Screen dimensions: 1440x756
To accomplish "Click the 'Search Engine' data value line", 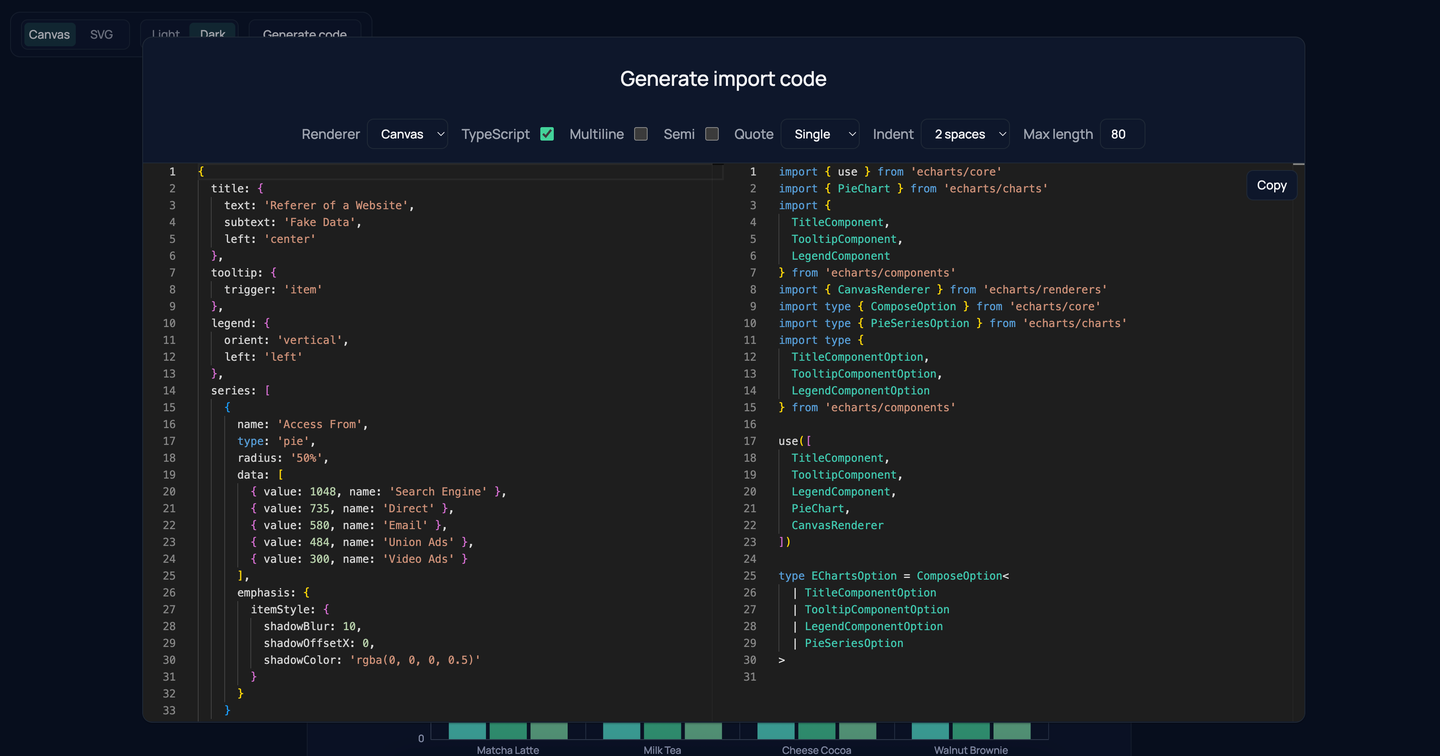I will coord(397,491).
